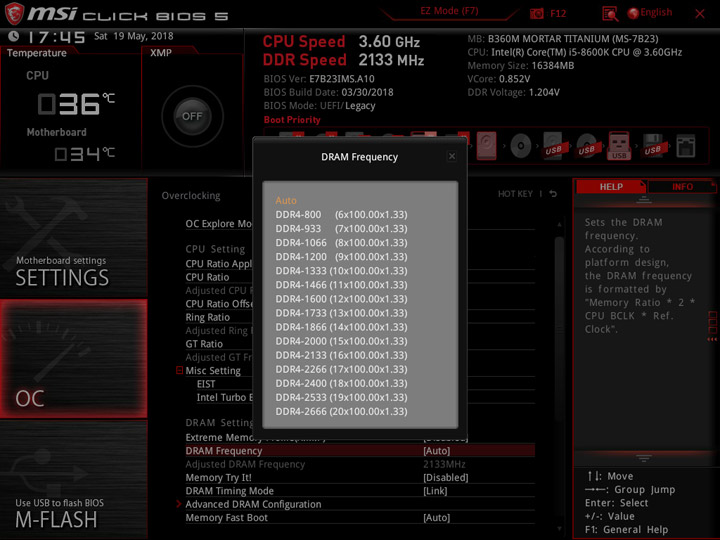Select the USB key boot device icon
Viewport: 720px width, 540px height.
619,146
